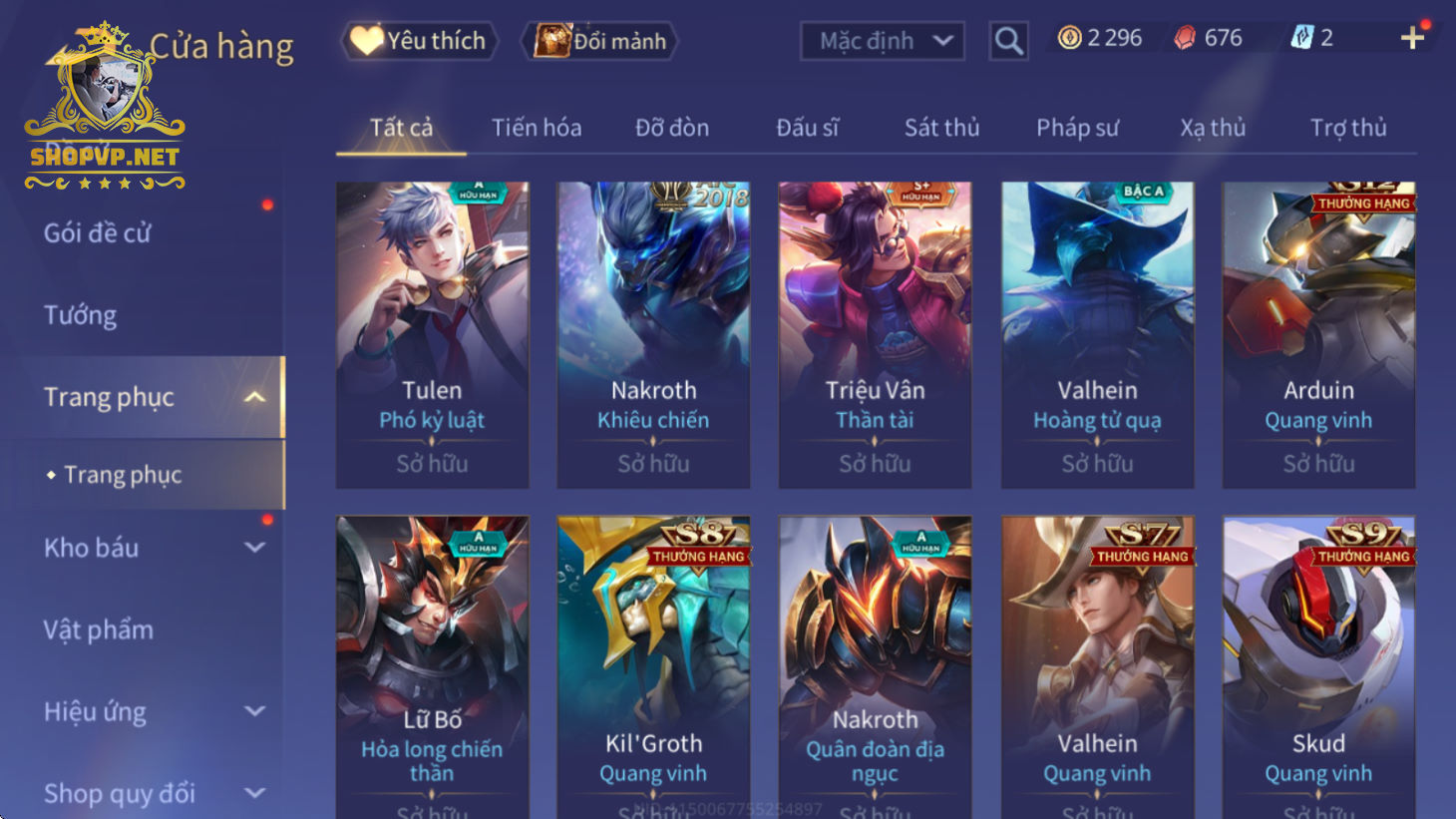Switch to the Tiến hóa tab
This screenshot has width=1456, height=819.
click(x=537, y=128)
